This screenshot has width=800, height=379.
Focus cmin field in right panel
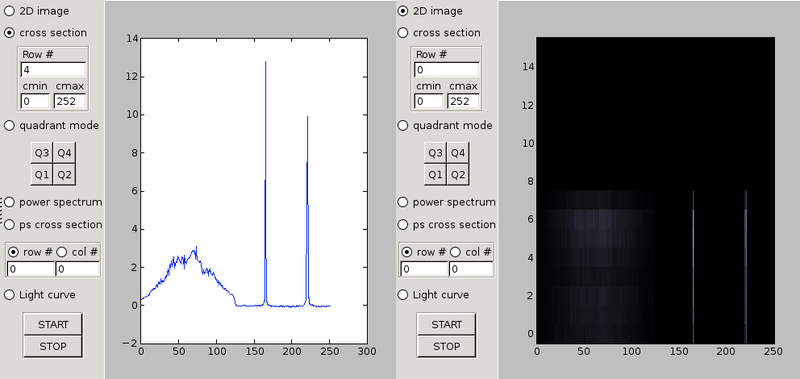428,101
